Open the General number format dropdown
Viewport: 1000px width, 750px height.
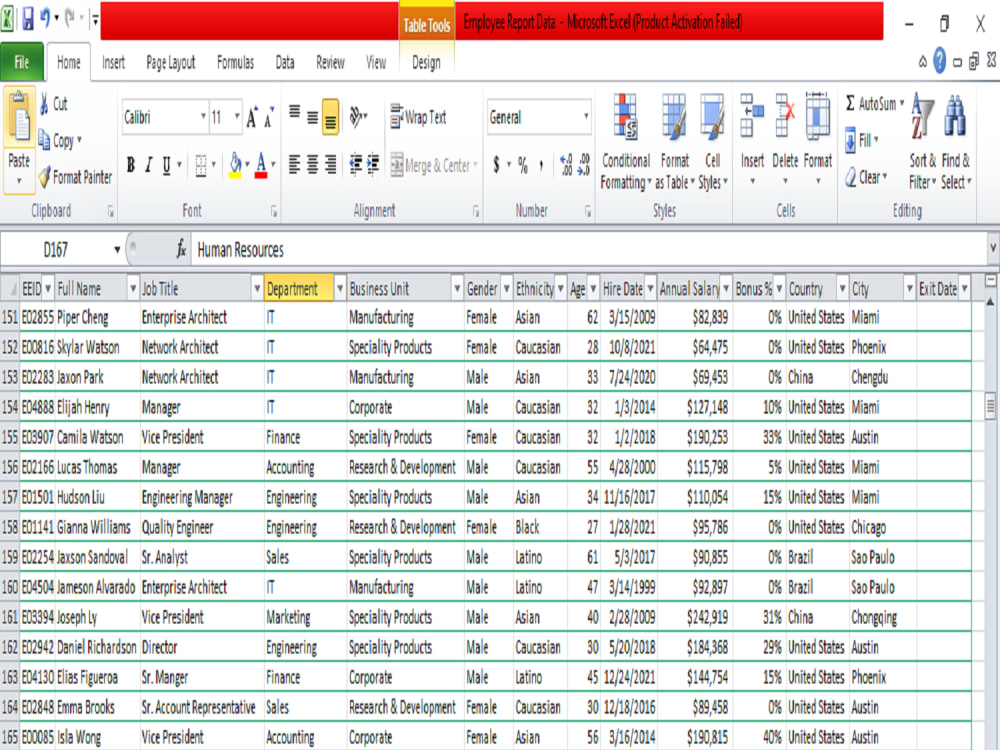585,117
